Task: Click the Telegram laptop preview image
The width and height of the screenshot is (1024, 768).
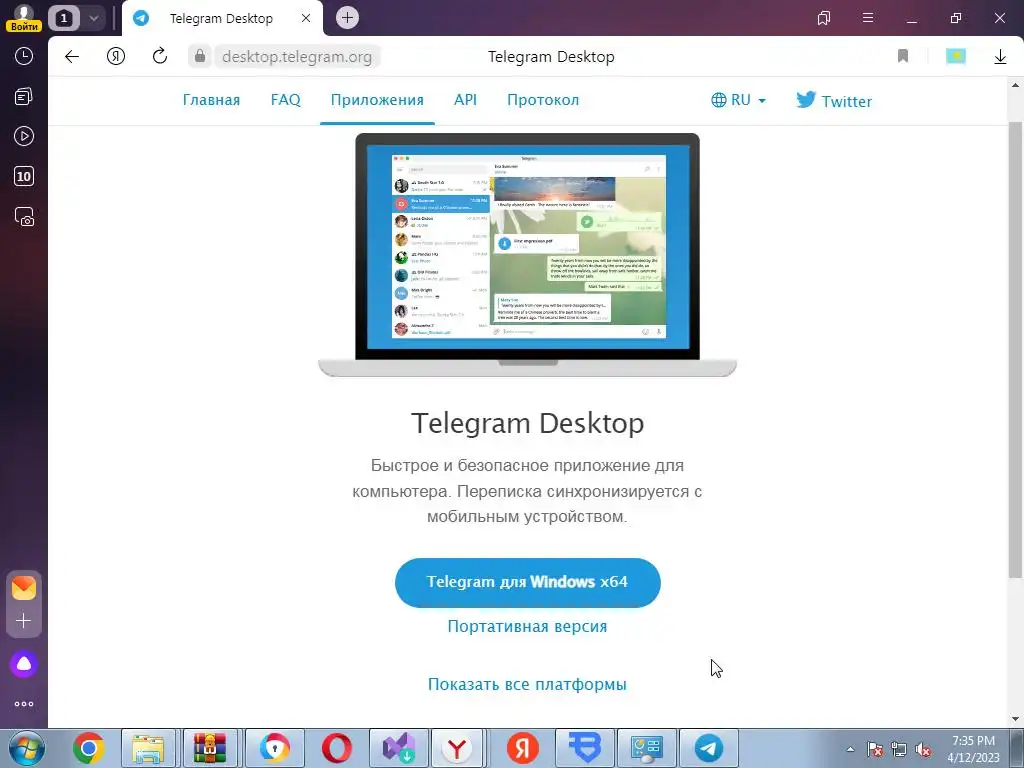Action: [x=527, y=255]
